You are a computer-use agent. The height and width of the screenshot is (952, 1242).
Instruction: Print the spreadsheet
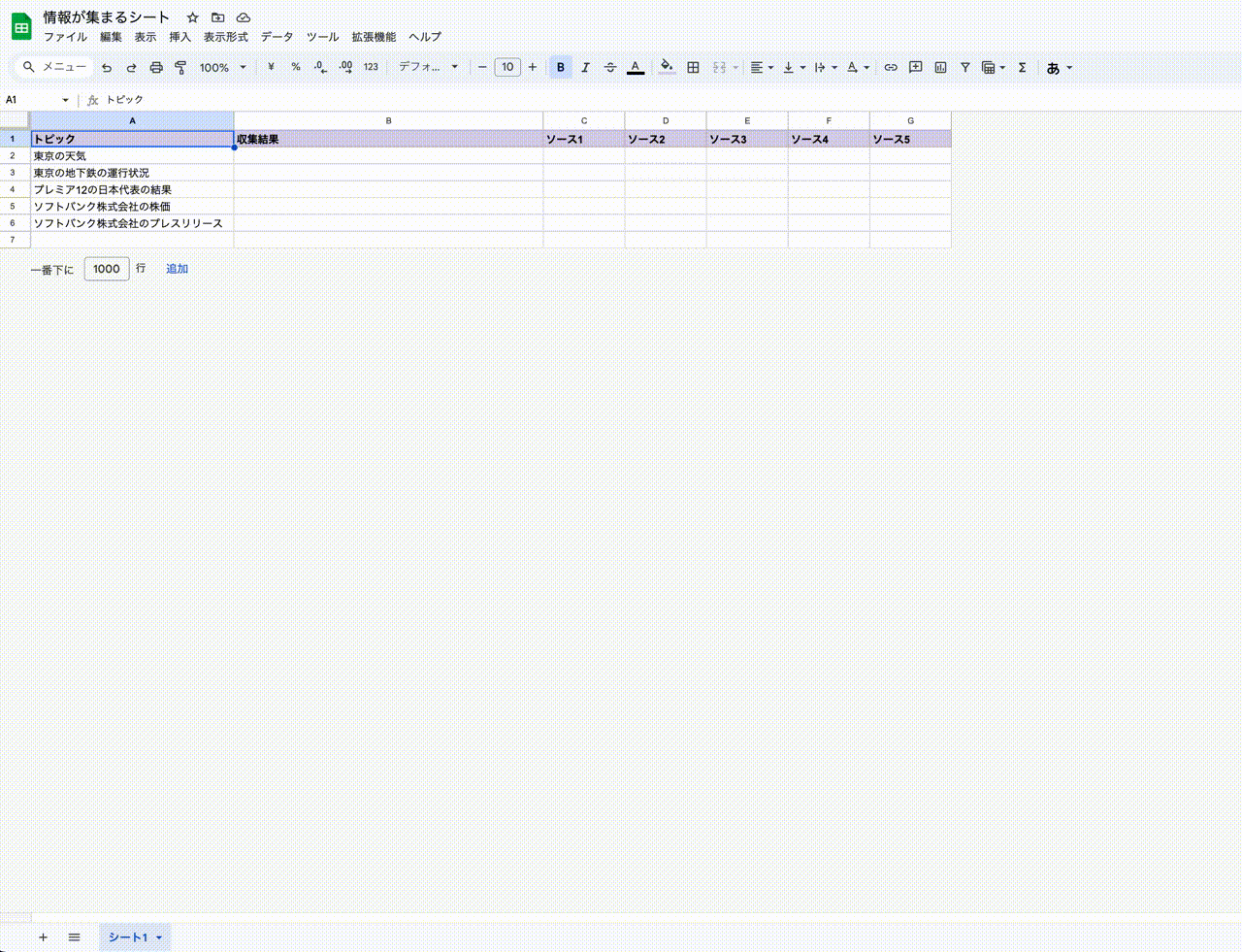click(156, 68)
